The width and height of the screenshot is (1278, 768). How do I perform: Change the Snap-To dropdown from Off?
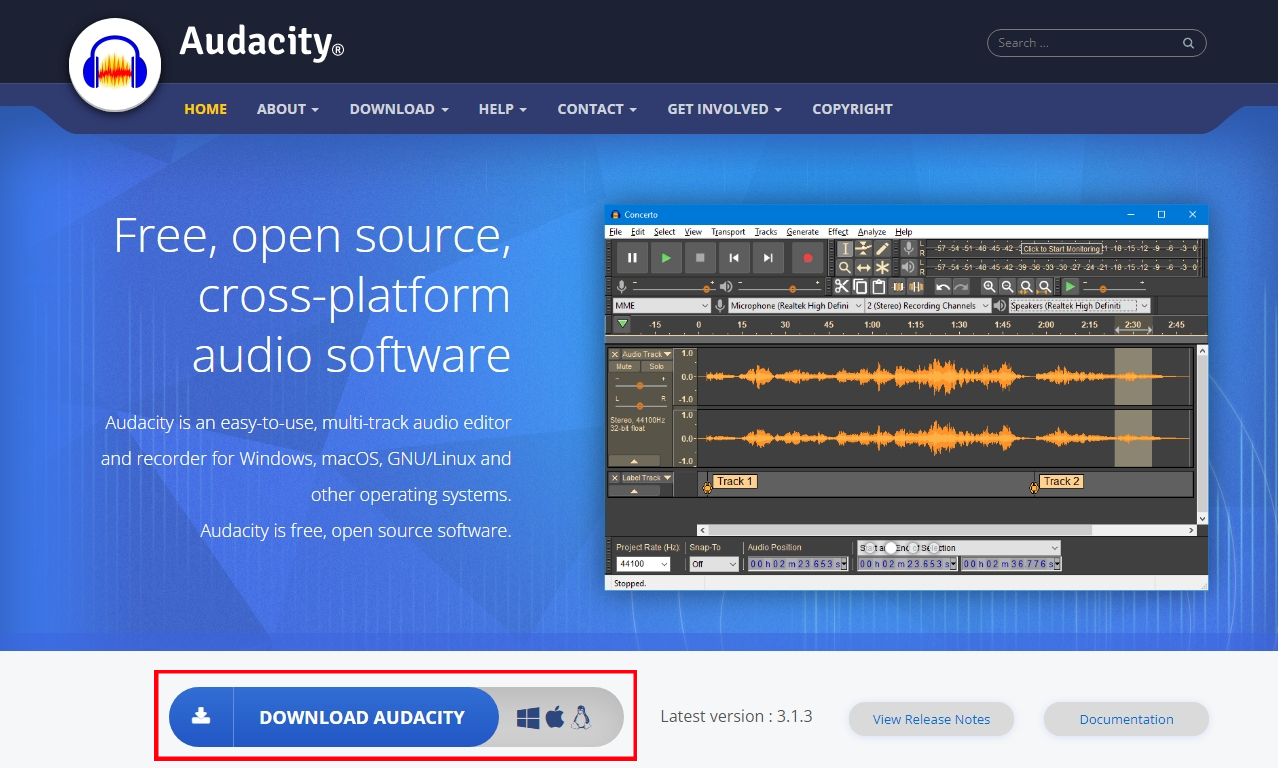tap(712, 563)
